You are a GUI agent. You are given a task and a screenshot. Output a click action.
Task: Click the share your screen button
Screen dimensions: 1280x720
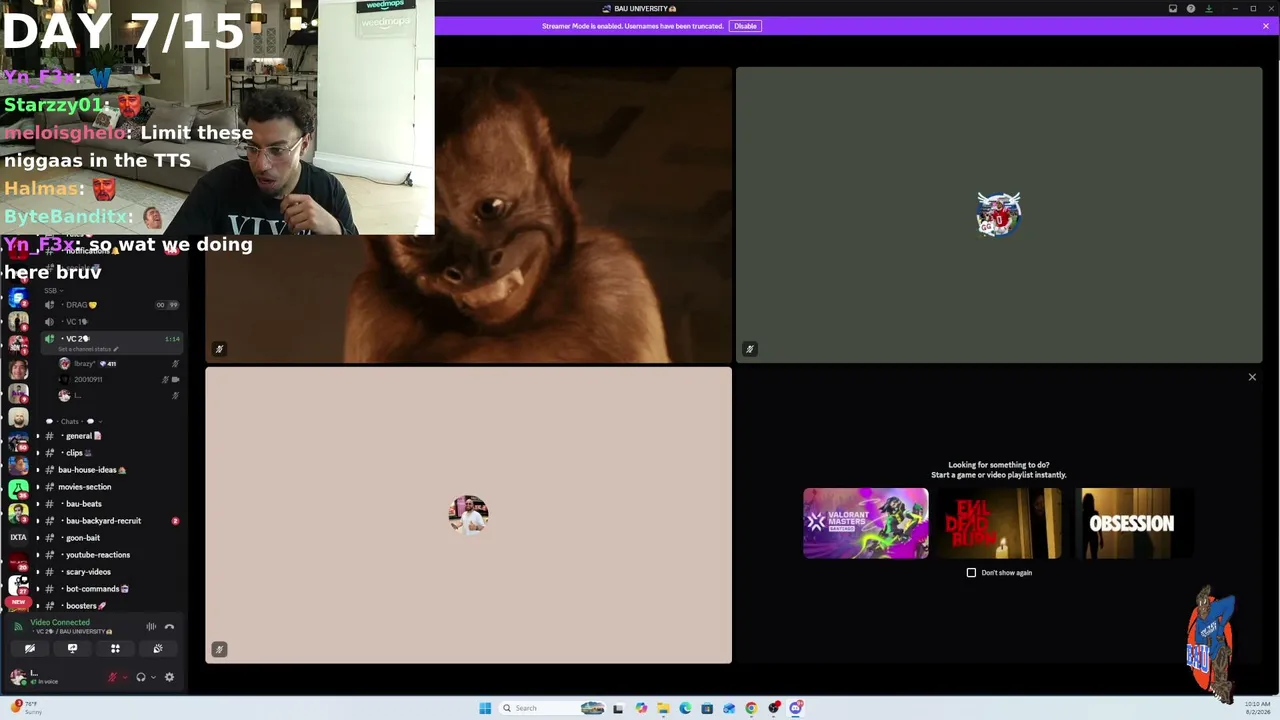pos(72,649)
